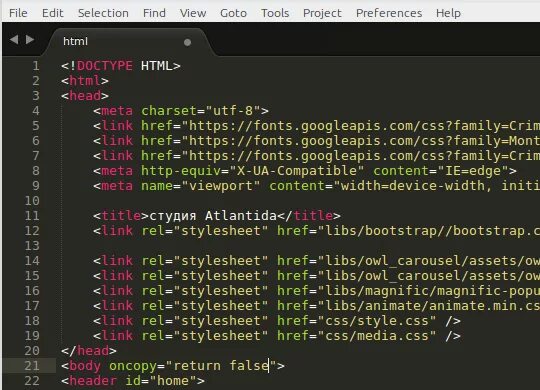Click line number 10 in gutter

click(32, 201)
